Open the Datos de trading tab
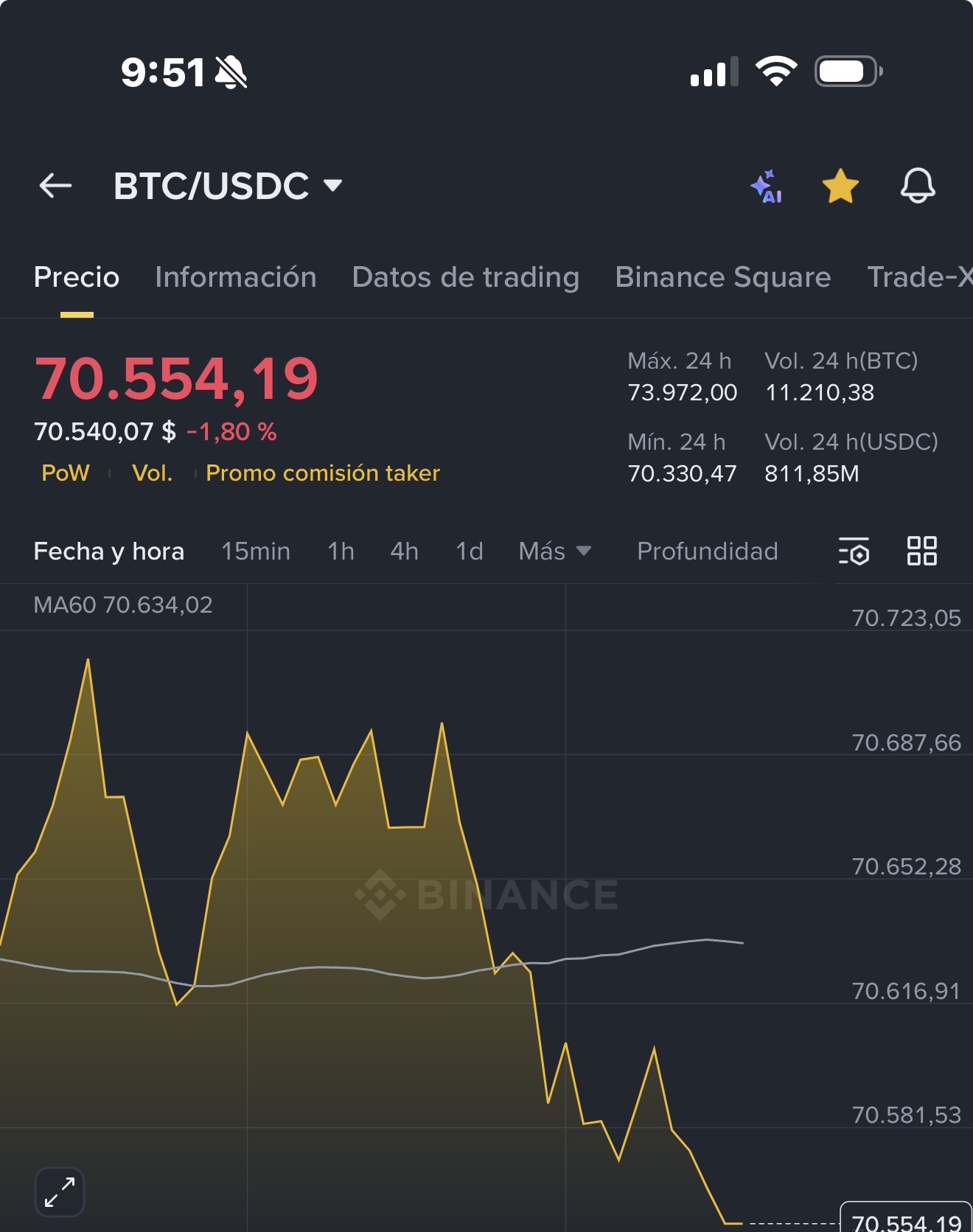The width and height of the screenshot is (973, 1232). pyautogui.click(x=466, y=277)
